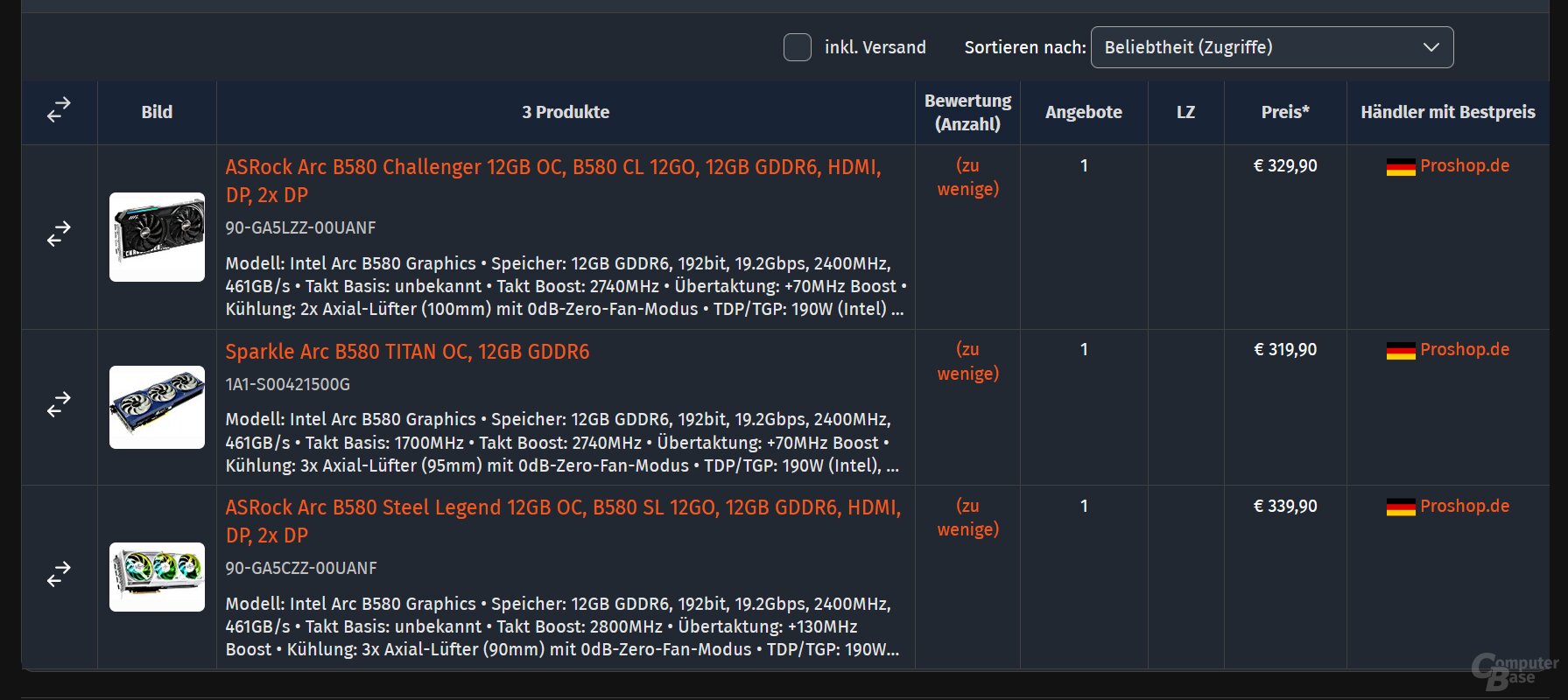The height and width of the screenshot is (700, 1568).
Task: Click German flag next to € 329,90 offer
Action: 1401,167
